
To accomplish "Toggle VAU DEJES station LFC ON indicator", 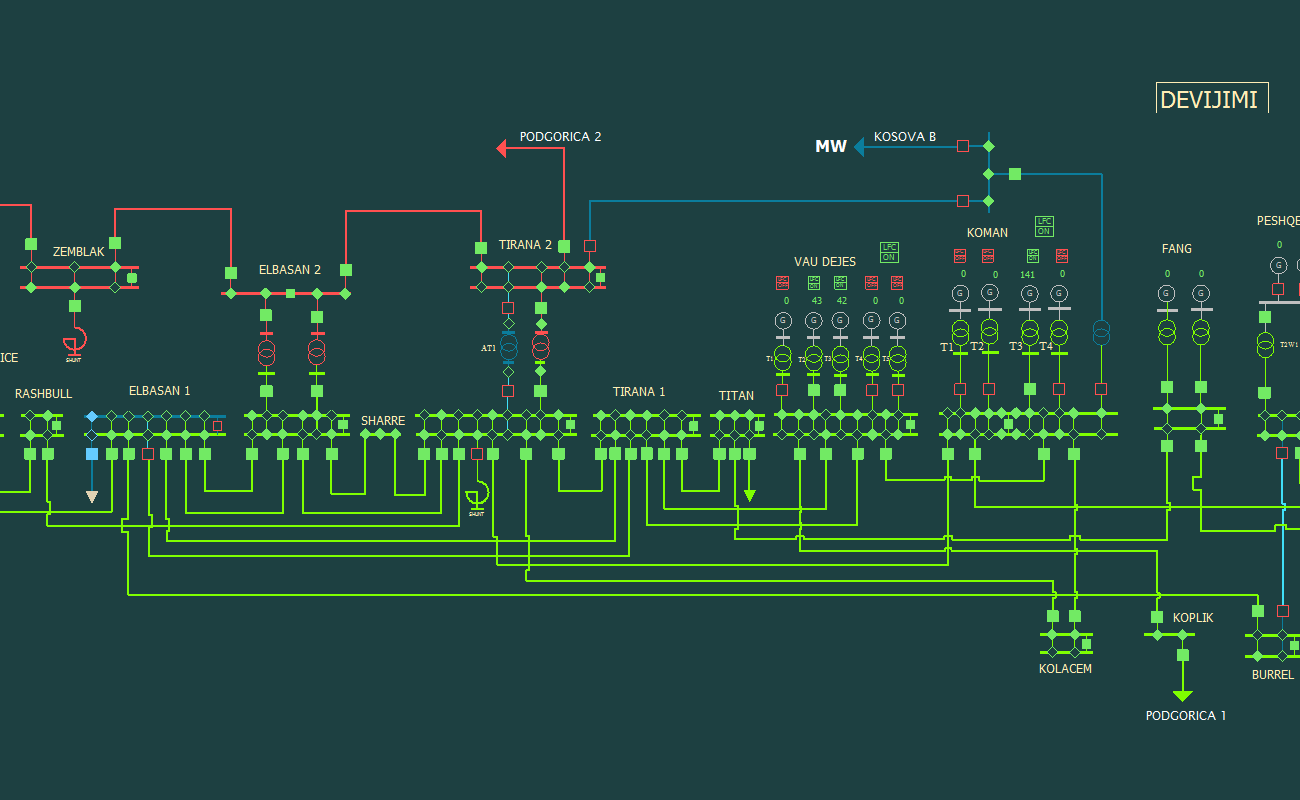I will click(x=889, y=252).
